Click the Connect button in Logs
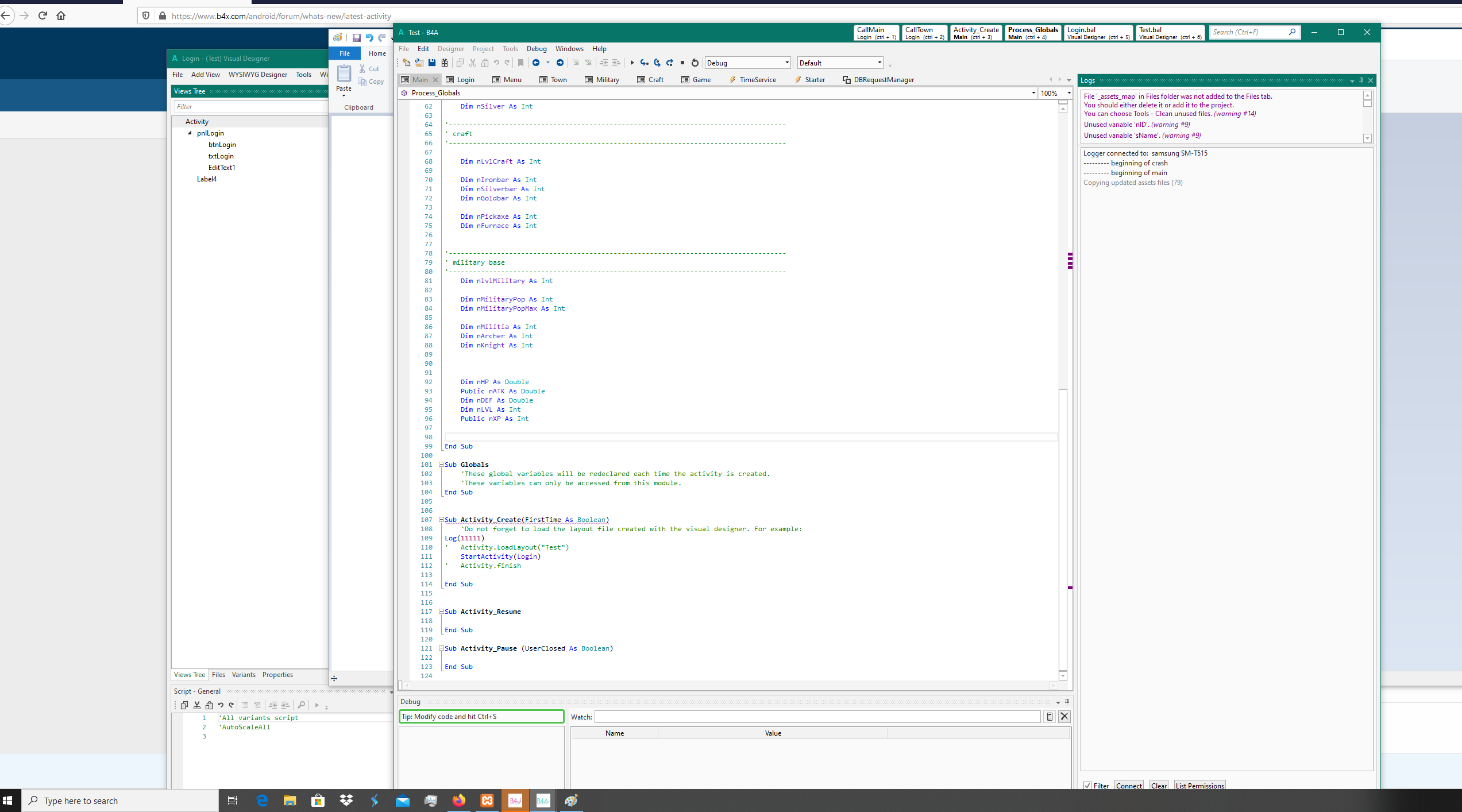1462x812 pixels. click(1128, 786)
